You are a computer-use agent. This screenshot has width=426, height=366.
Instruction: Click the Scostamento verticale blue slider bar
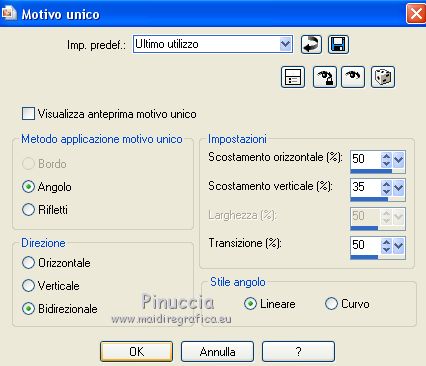pos(378,199)
